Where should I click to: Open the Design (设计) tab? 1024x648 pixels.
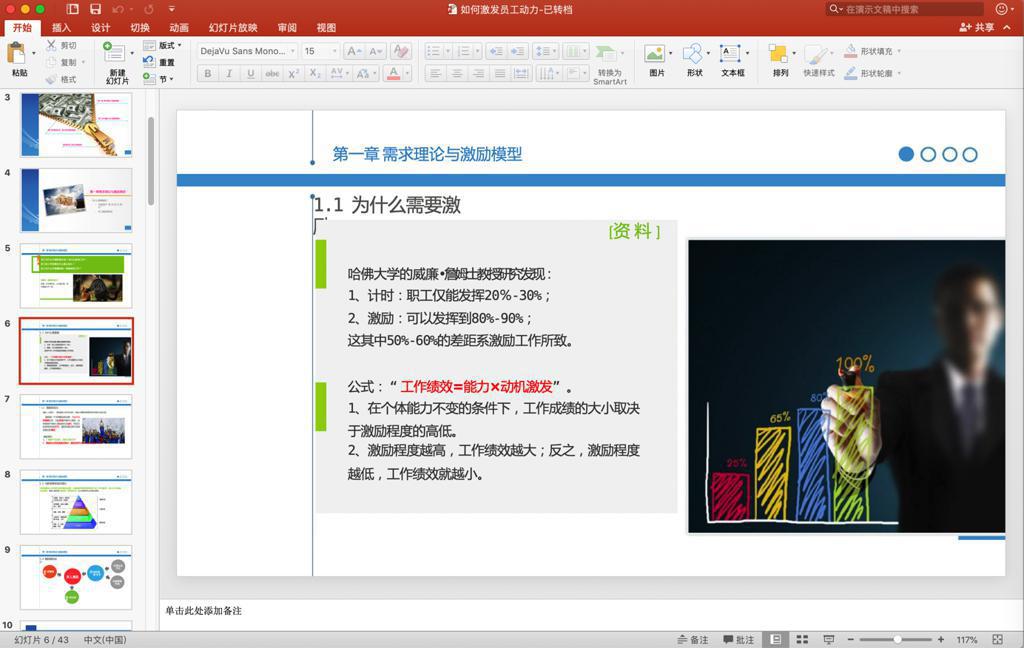[101, 27]
